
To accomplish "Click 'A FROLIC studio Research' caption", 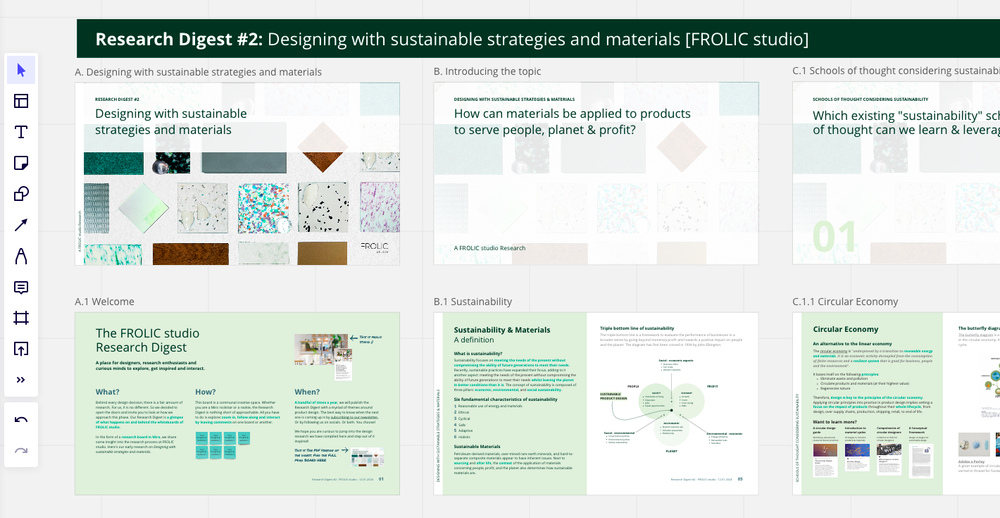I will 490,248.
